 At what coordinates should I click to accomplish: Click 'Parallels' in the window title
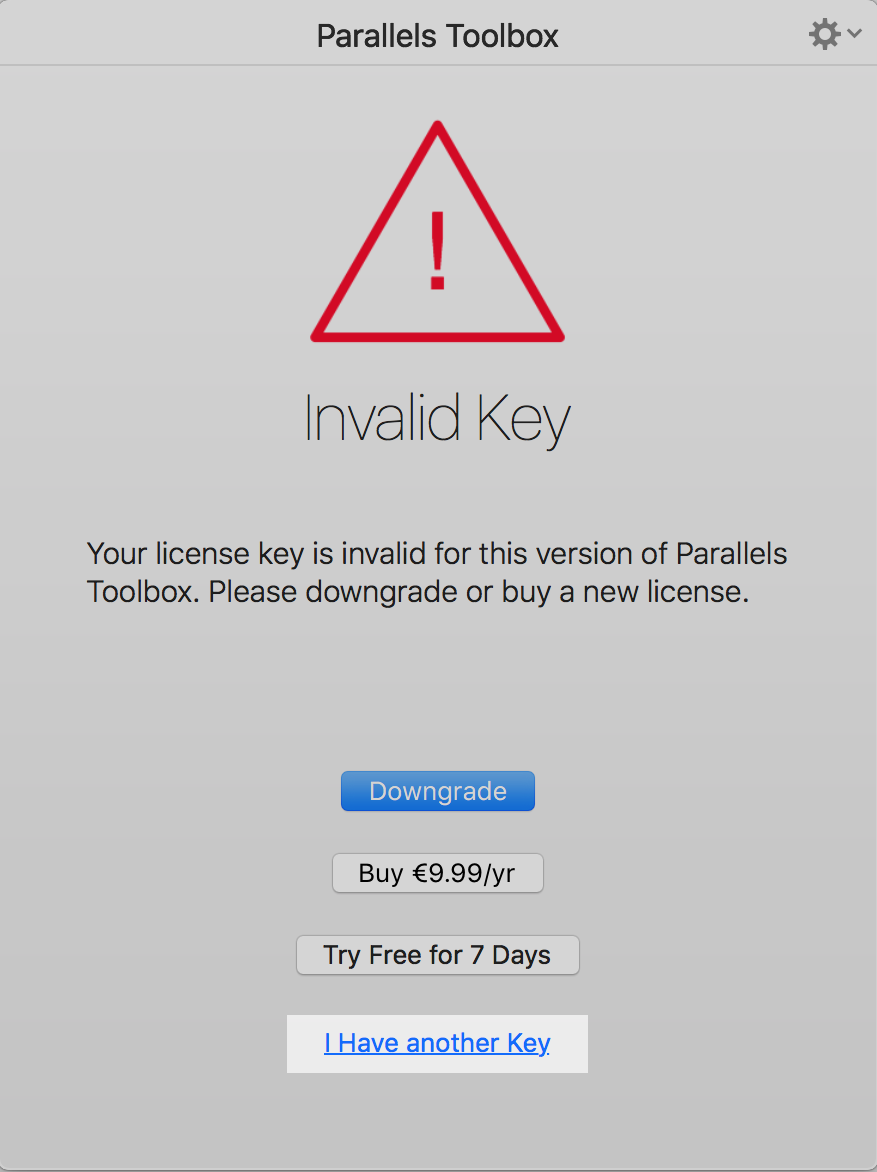[376, 36]
